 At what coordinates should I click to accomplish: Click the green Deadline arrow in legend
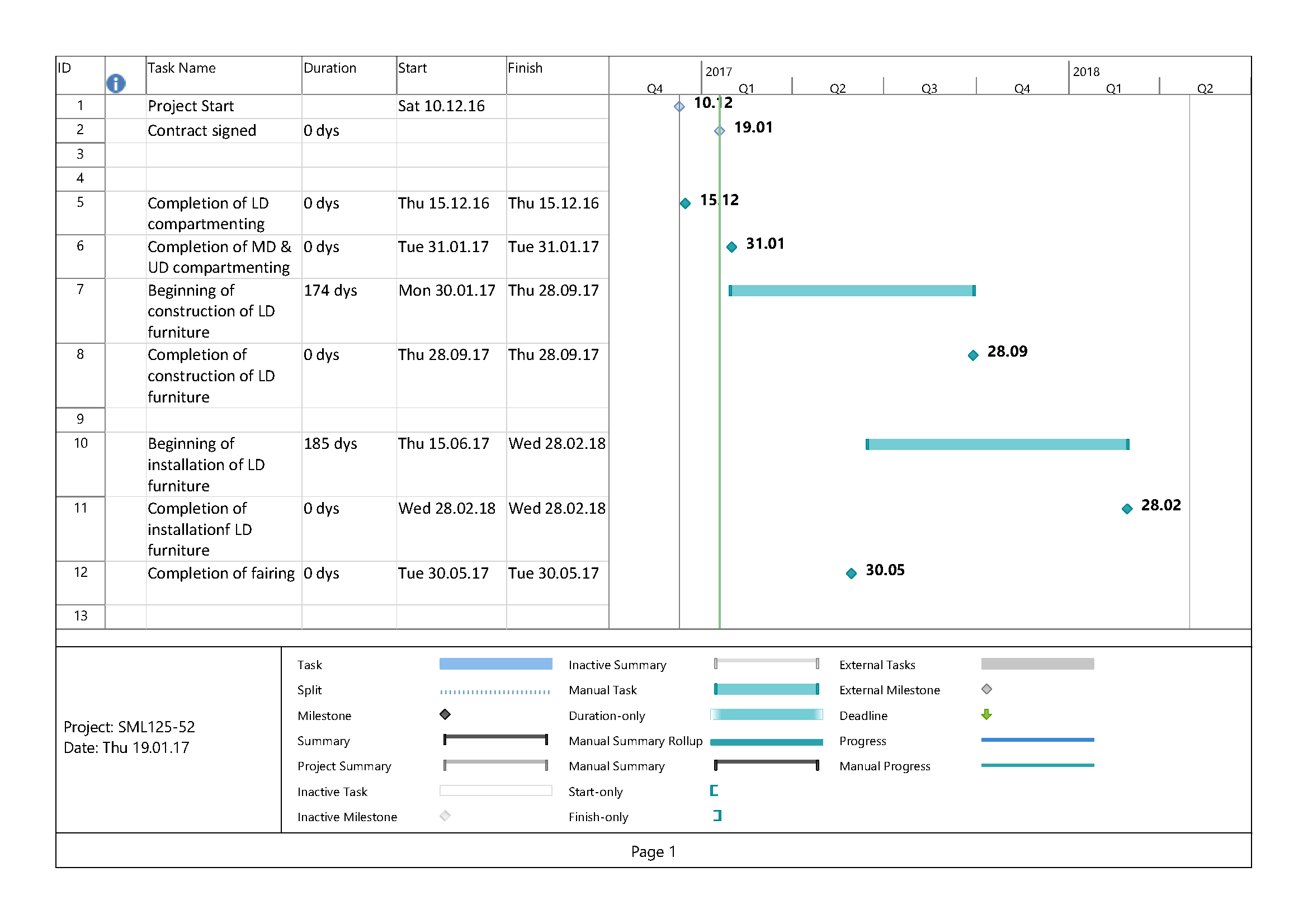coord(986,714)
